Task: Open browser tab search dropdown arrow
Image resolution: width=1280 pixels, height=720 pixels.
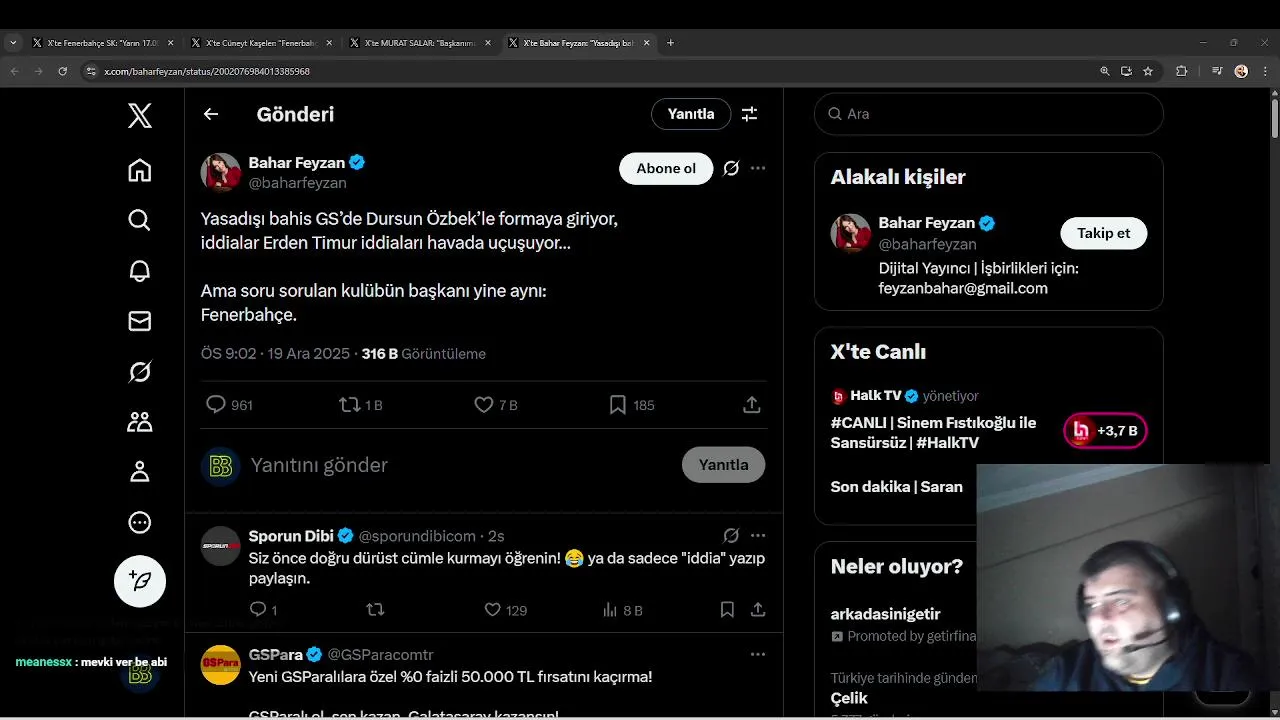Action: coord(13,43)
